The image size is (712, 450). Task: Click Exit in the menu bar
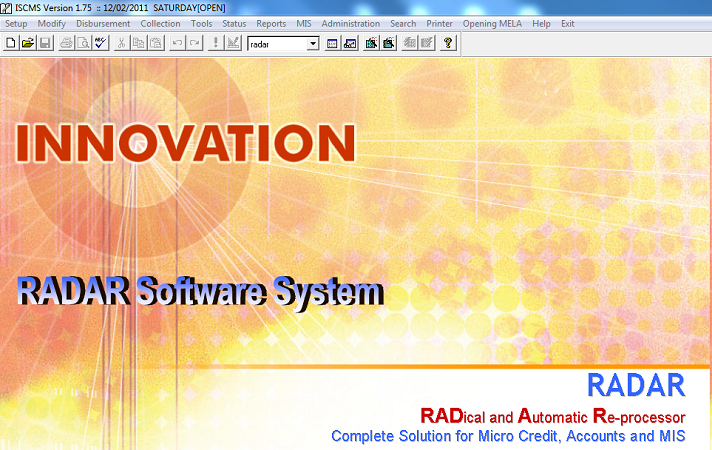[568, 23]
